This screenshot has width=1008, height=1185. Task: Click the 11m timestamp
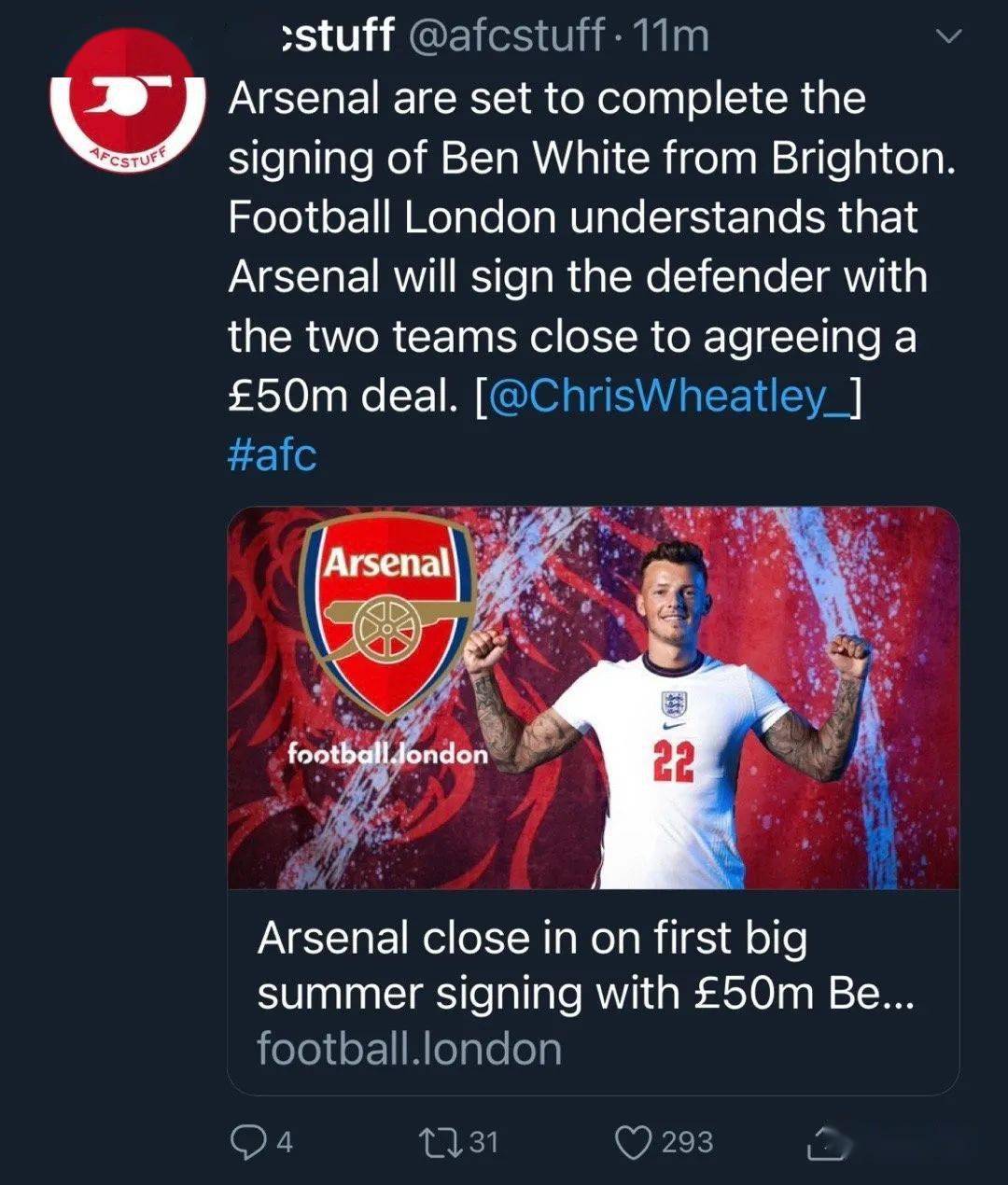coord(670,36)
